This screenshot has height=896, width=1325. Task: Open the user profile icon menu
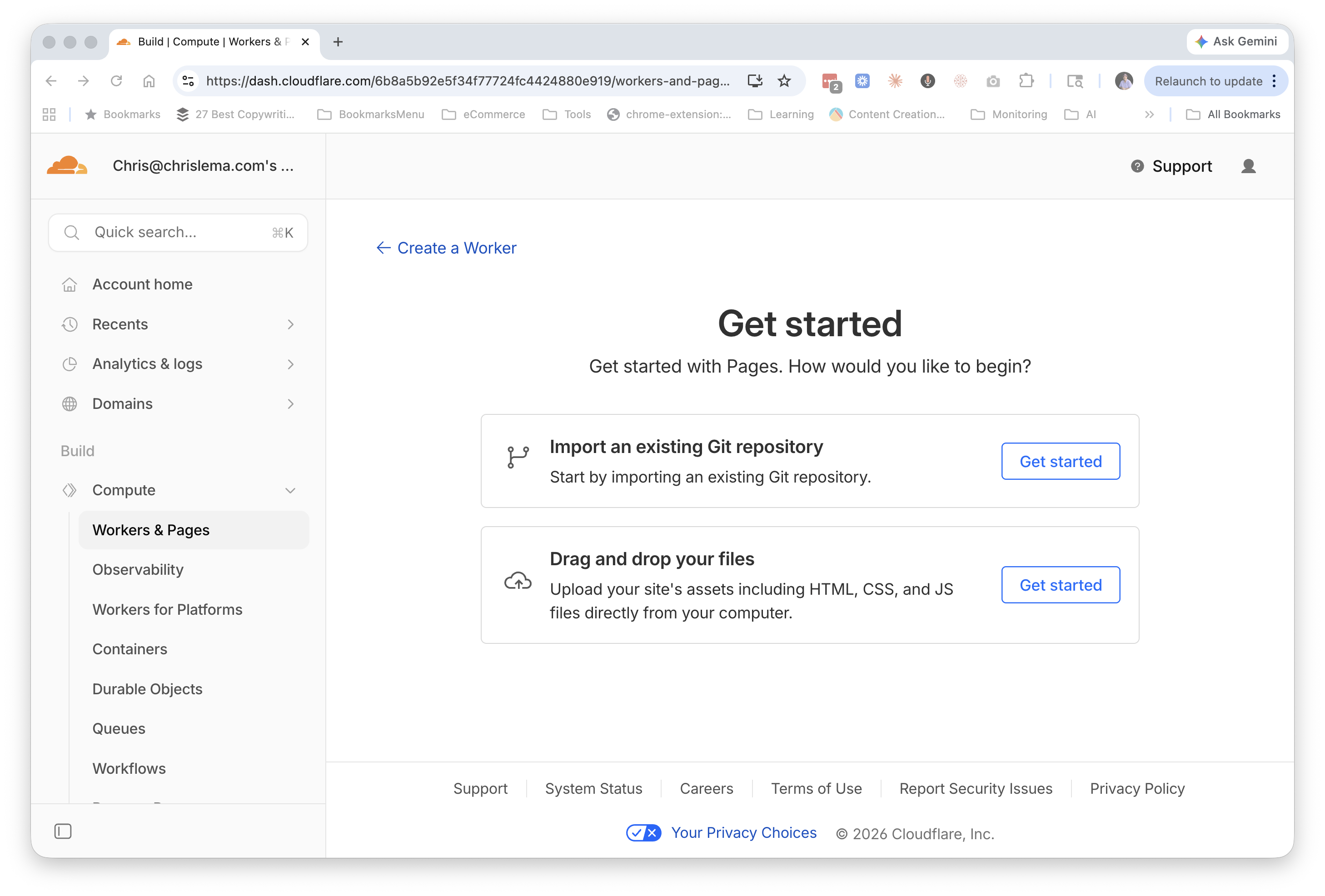coord(1248,166)
